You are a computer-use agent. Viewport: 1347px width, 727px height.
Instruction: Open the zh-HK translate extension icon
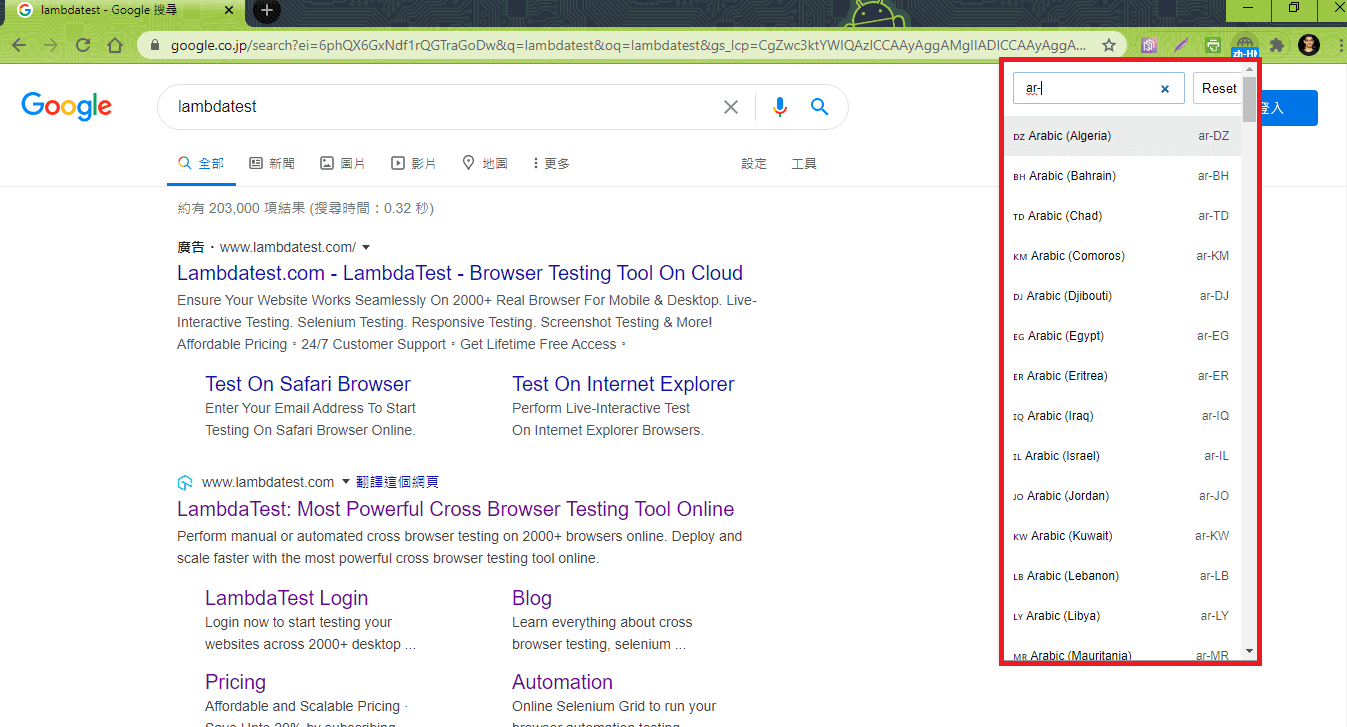pyautogui.click(x=1244, y=45)
